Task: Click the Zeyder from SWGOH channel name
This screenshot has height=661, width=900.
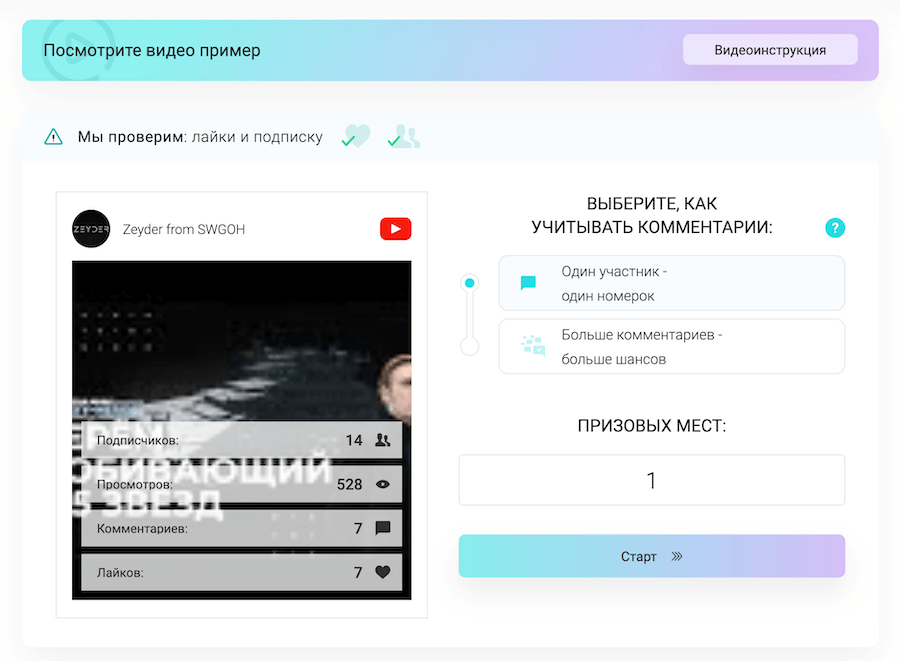Action: (184, 230)
